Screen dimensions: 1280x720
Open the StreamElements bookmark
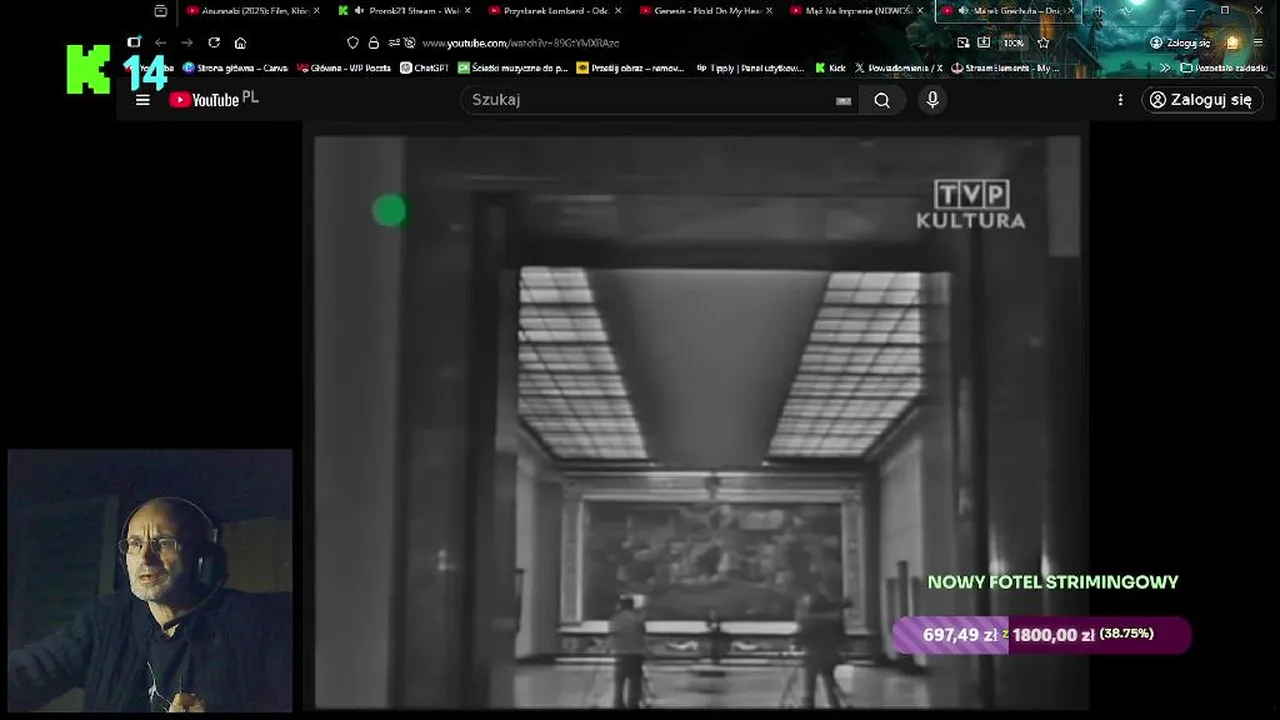click(x=1004, y=68)
